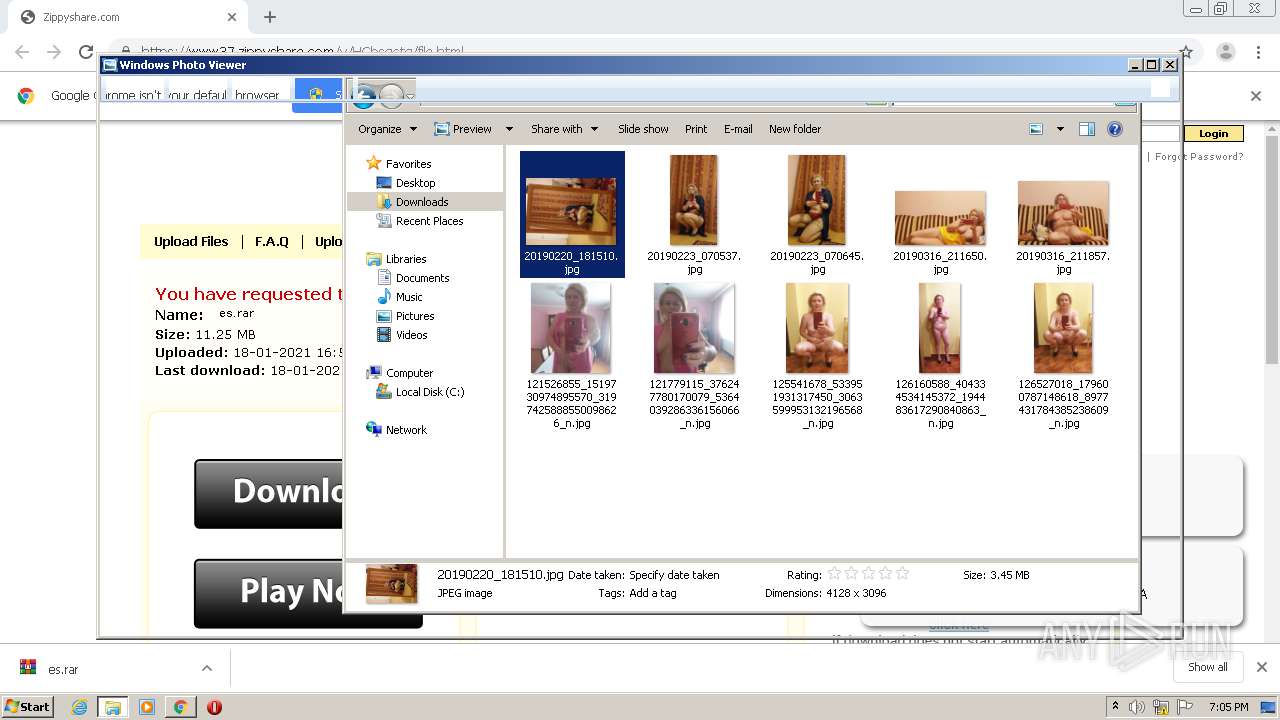Expand the Share with dropdown
This screenshot has height=720, width=1280.
point(565,129)
